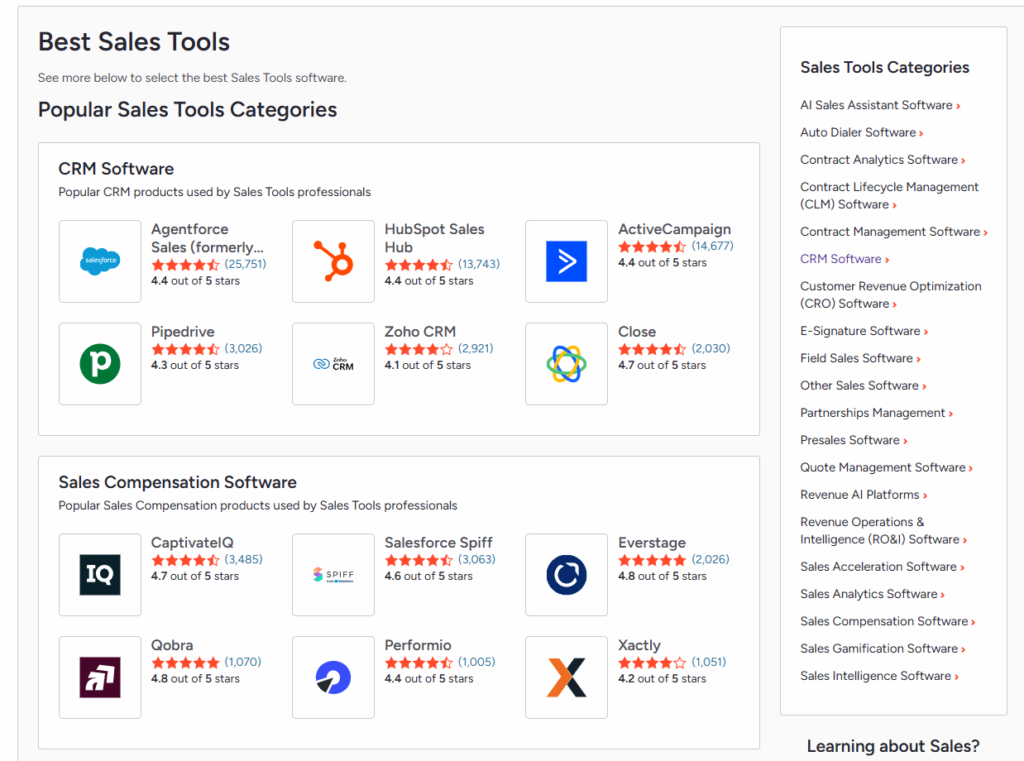Open the Performio logo tile

click(333, 677)
